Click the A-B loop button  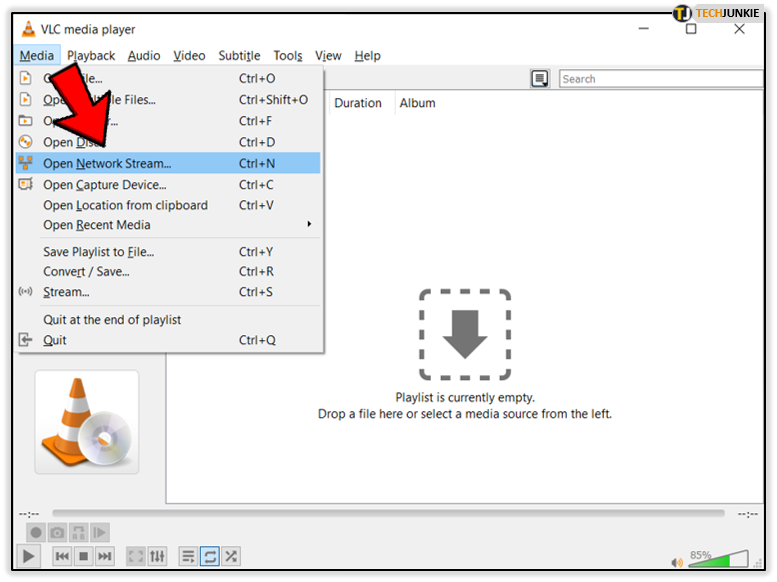tap(79, 533)
